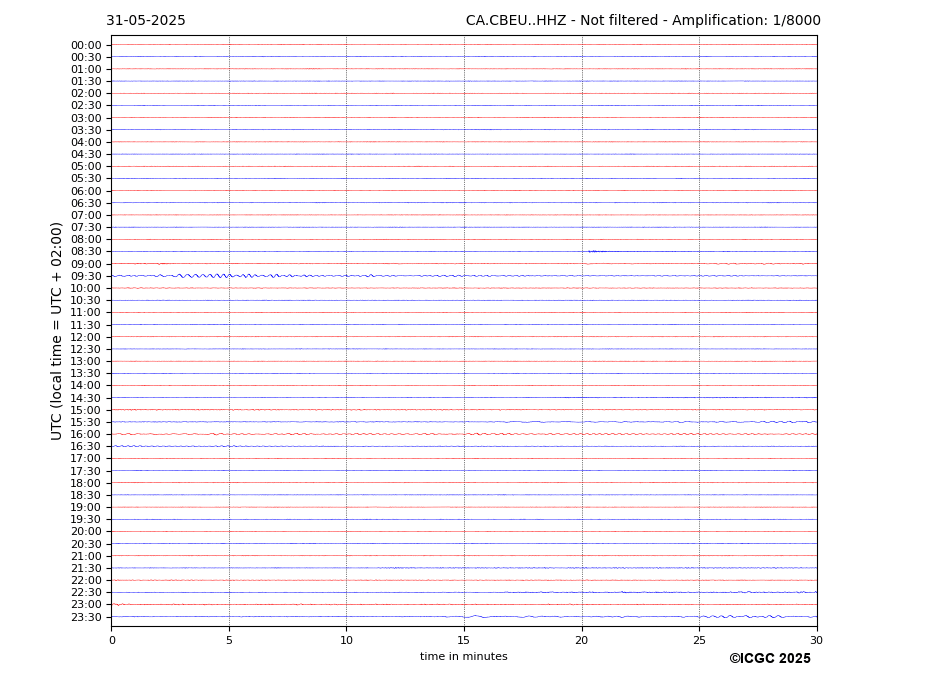Click the 22:00 time row label
Image resolution: width=927 pixels, height=696 pixels.
(86, 581)
